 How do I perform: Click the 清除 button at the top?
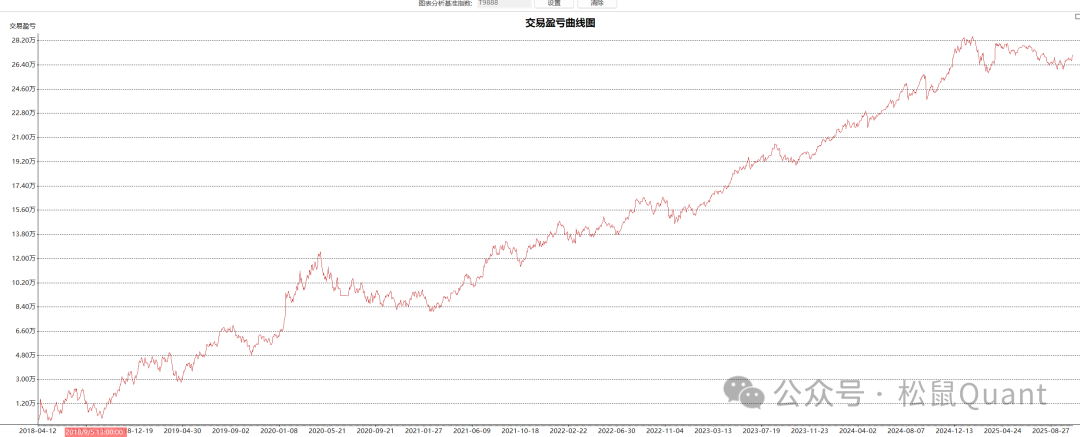coord(597,4)
